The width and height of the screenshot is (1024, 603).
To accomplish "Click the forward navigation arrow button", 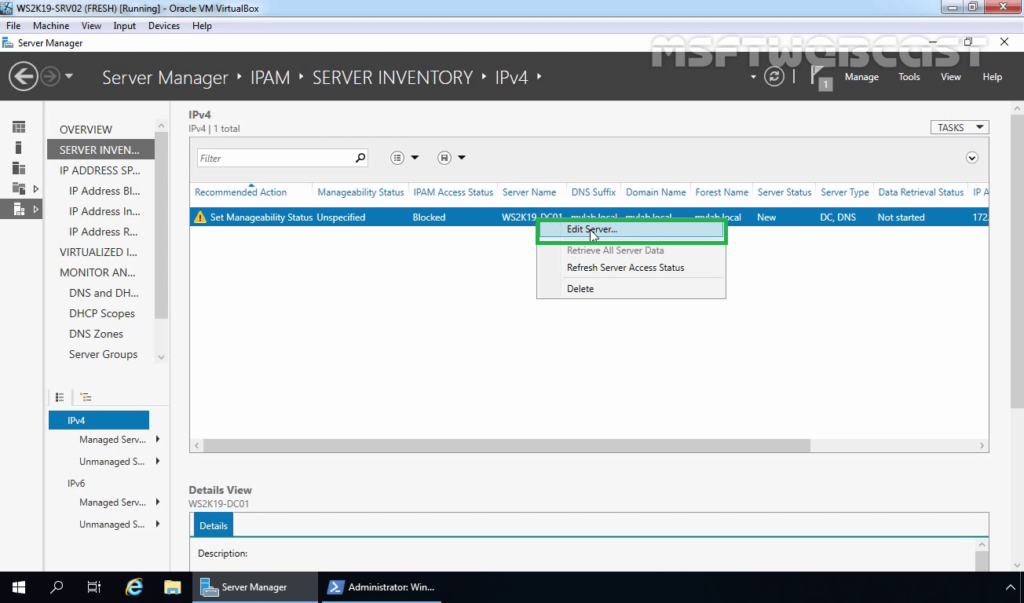I will (50, 76).
